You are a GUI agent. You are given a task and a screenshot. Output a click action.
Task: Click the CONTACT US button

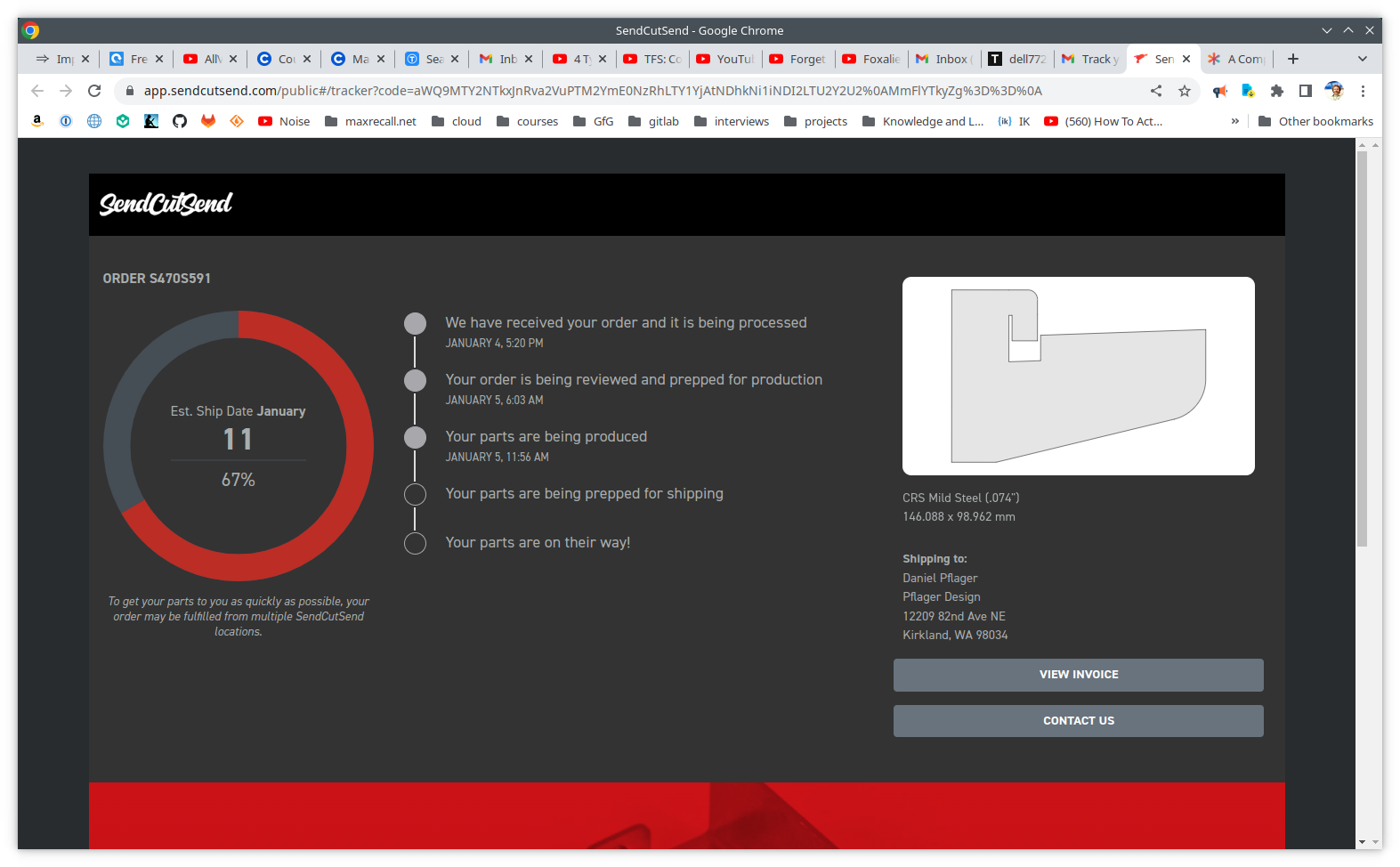[x=1078, y=721]
